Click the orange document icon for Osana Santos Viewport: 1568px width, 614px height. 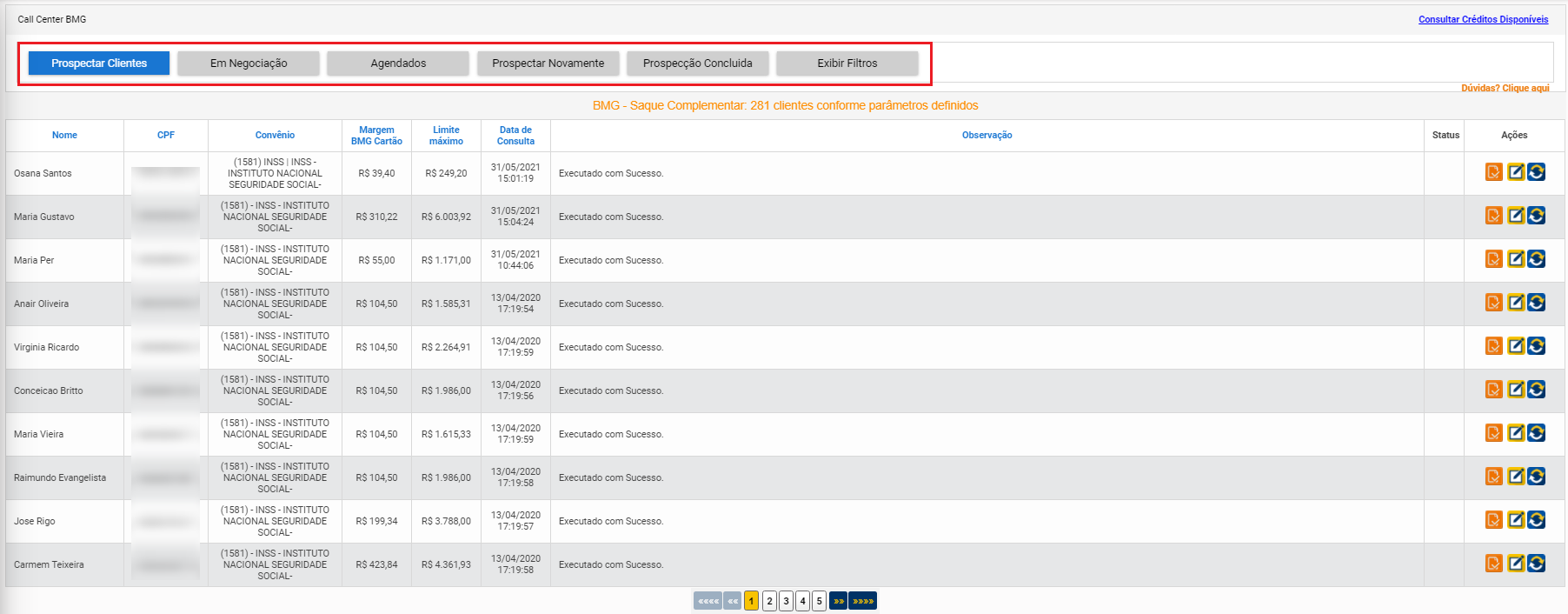[x=1493, y=172]
